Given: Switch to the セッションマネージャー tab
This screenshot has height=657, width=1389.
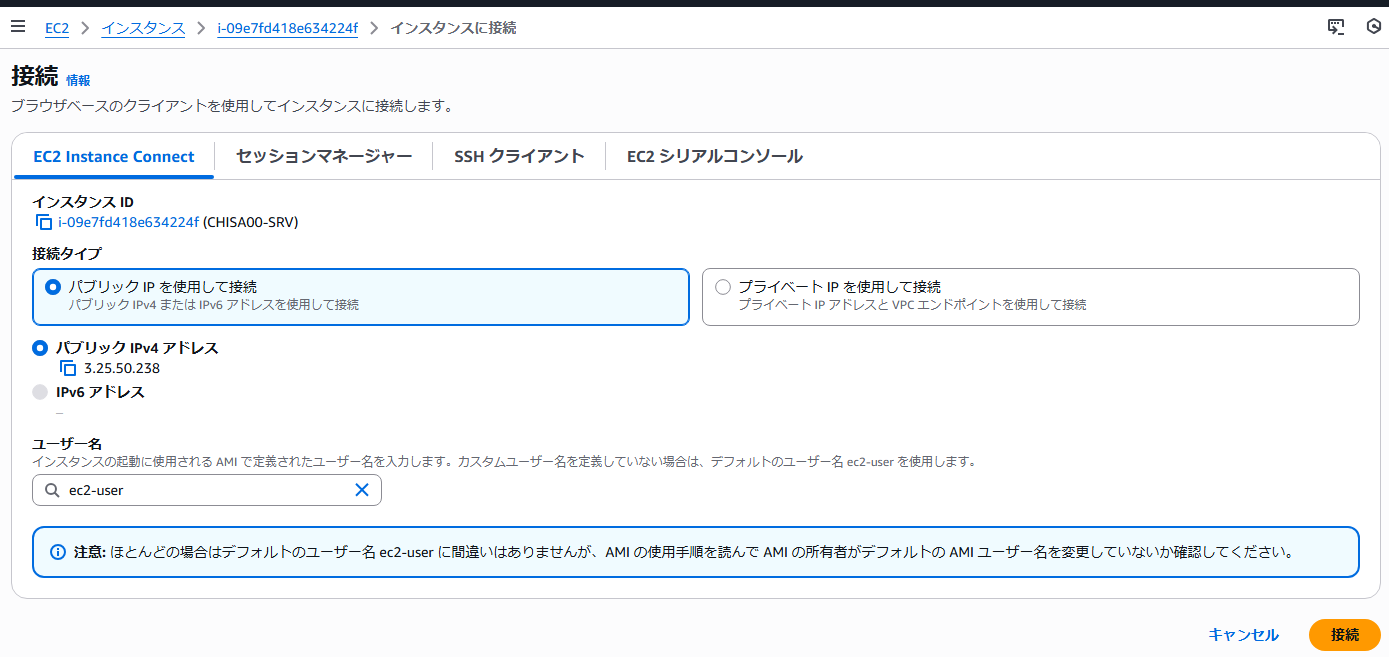Looking at the screenshot, I should coord(323,156).
